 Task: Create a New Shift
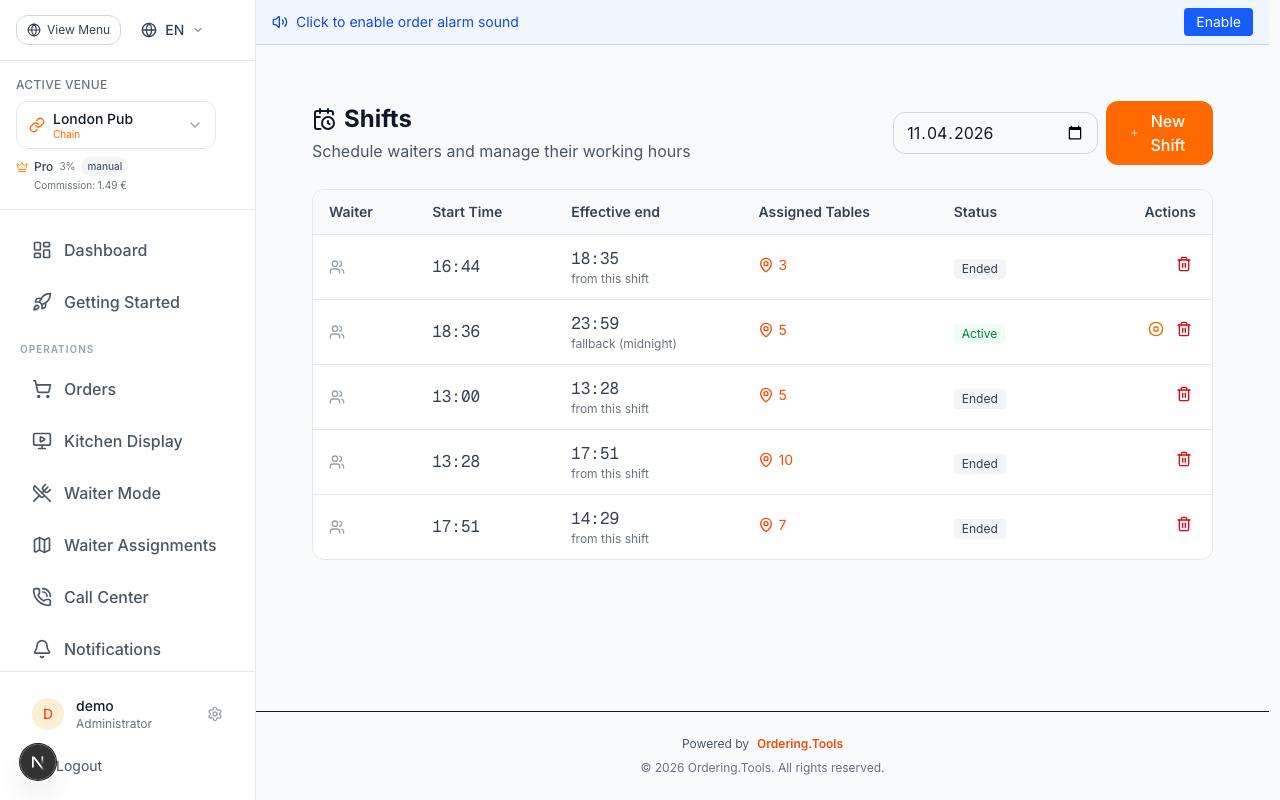tap(1159, 133)
